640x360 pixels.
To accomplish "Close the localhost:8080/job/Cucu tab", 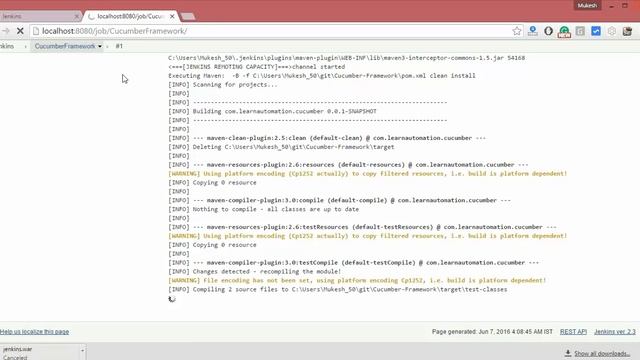I will (x=172, y=16).
